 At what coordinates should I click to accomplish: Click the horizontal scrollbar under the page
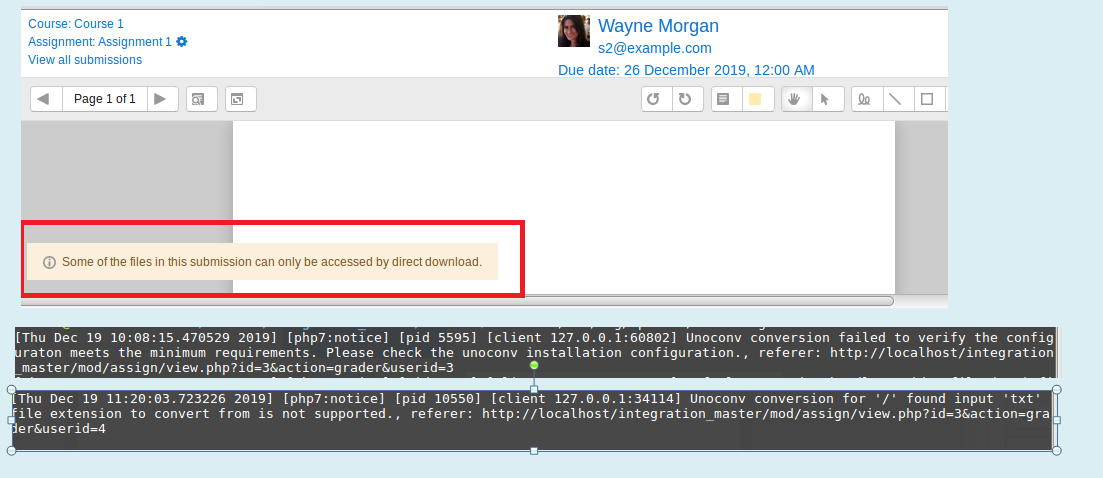pyautogui.click(x=457, y=301)
